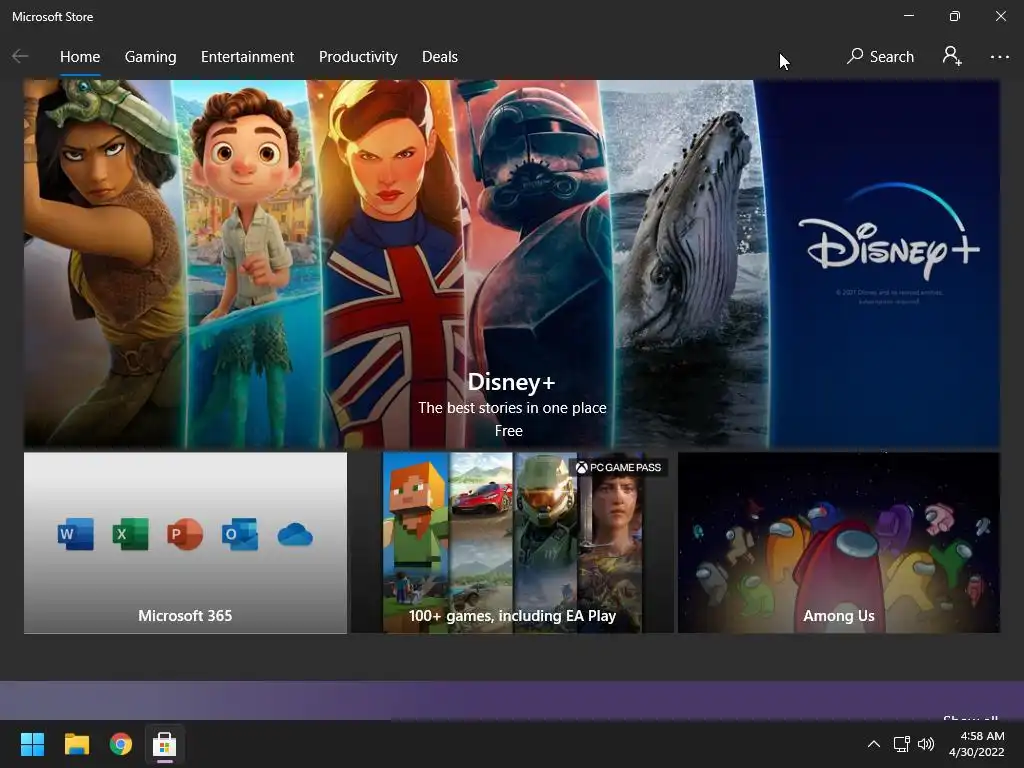Screen dimensions: 1024x768
Task: Open the volume speaker tray icon
Action: click(x=926, y=744)
